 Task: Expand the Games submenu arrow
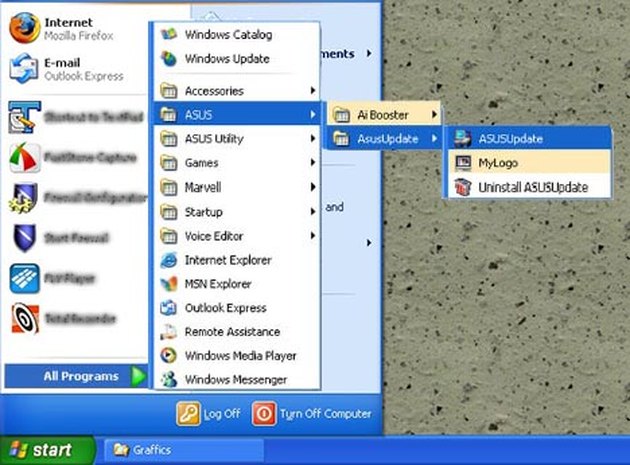coord(313,162)
